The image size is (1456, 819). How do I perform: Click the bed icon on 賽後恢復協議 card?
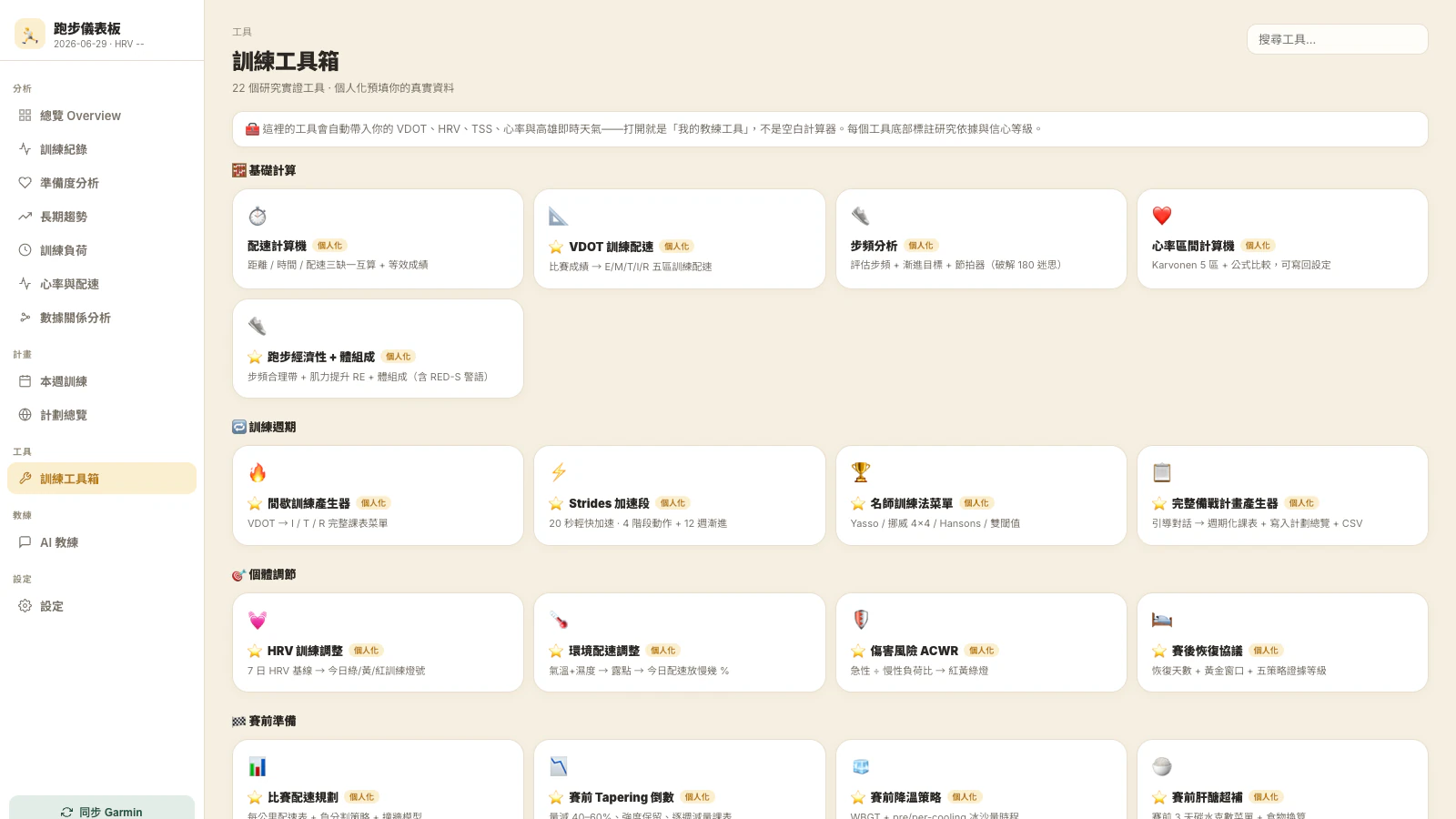click(1162, 620)
